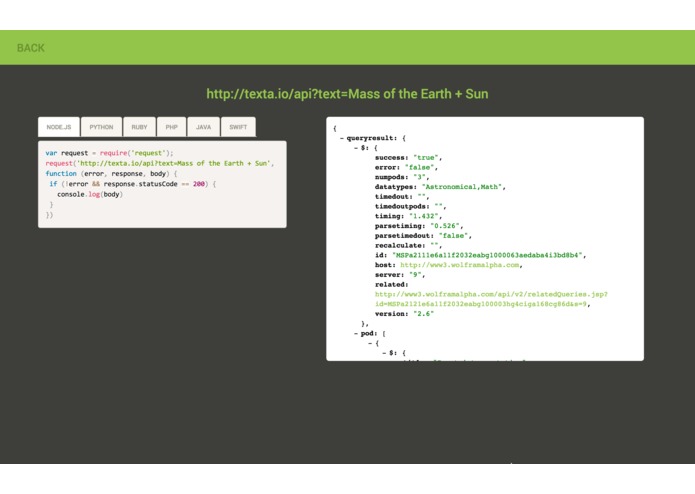Click the timing value "1.432"

click(x=424, y=216)
